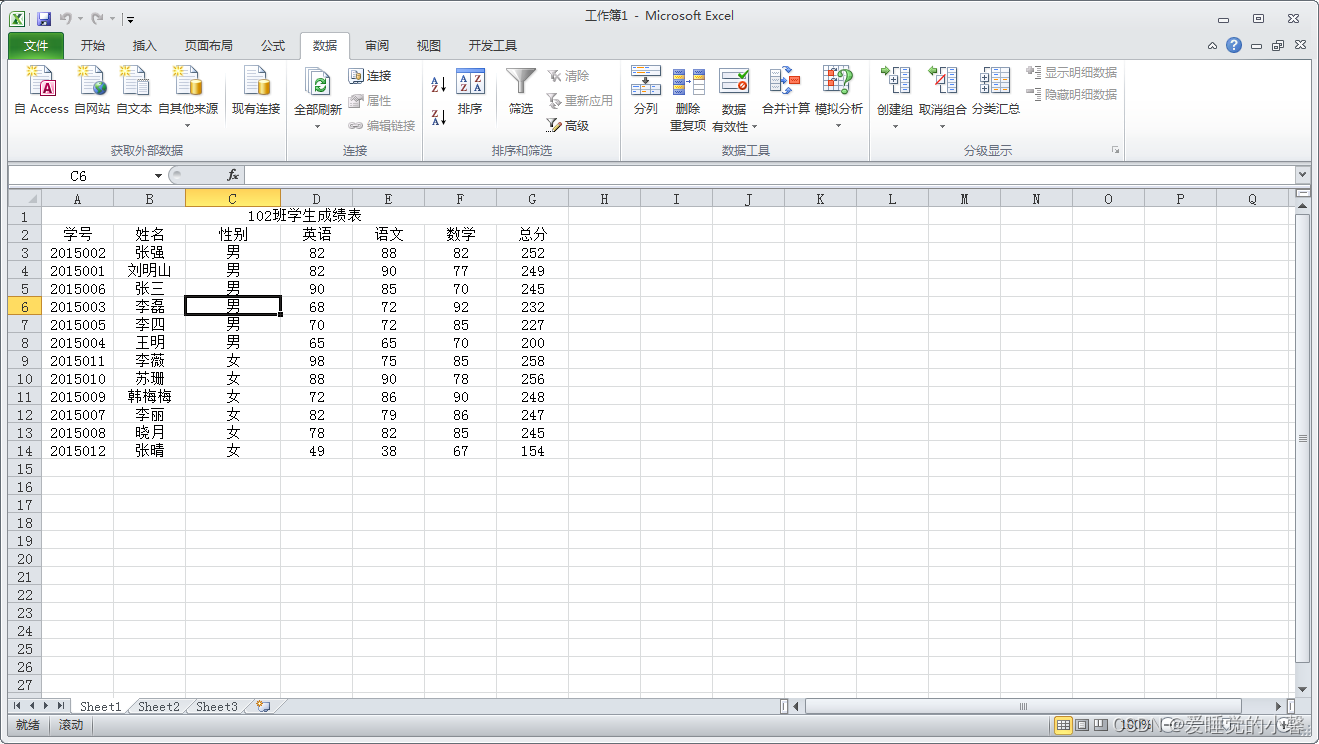Open the Name Box dropdown

coord(158,176)
